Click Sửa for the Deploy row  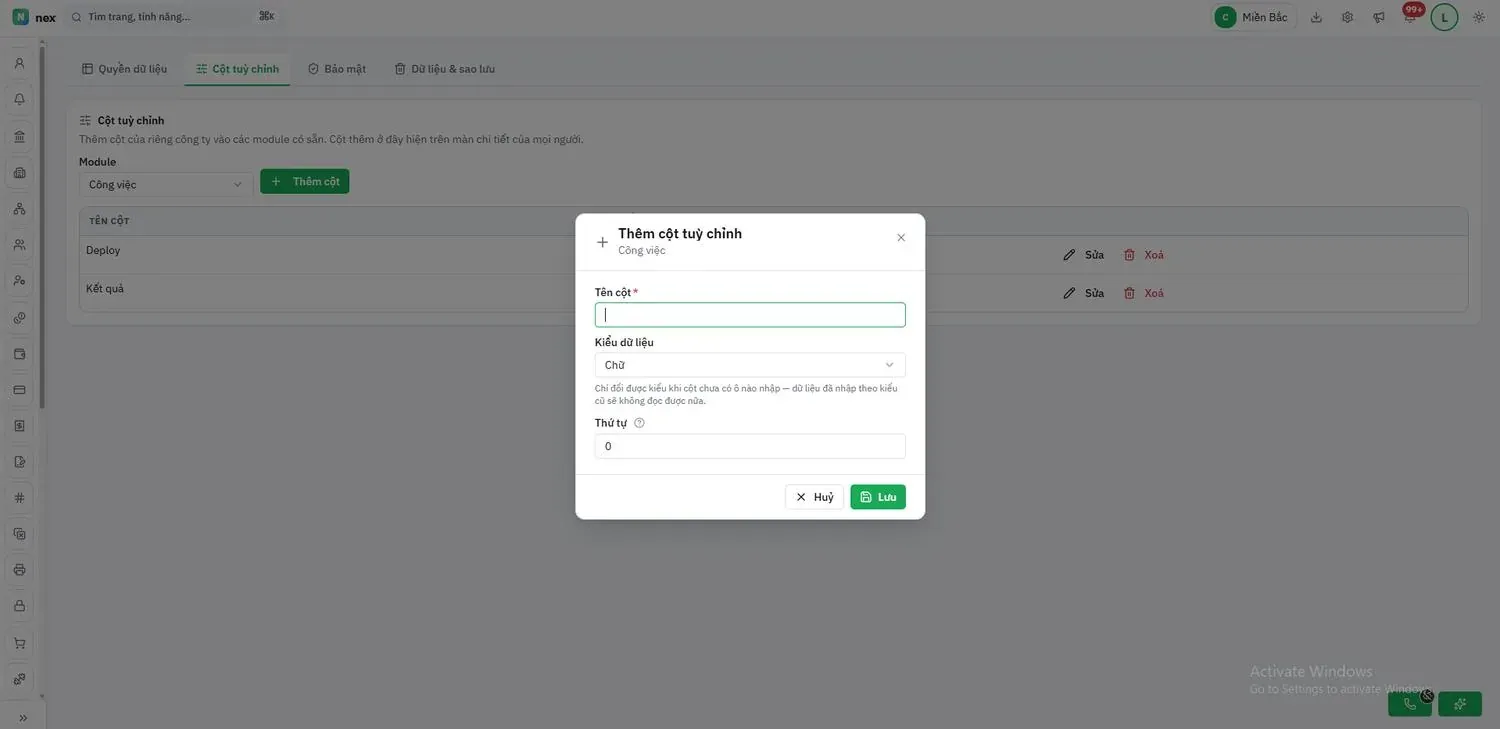[1084, 255]
